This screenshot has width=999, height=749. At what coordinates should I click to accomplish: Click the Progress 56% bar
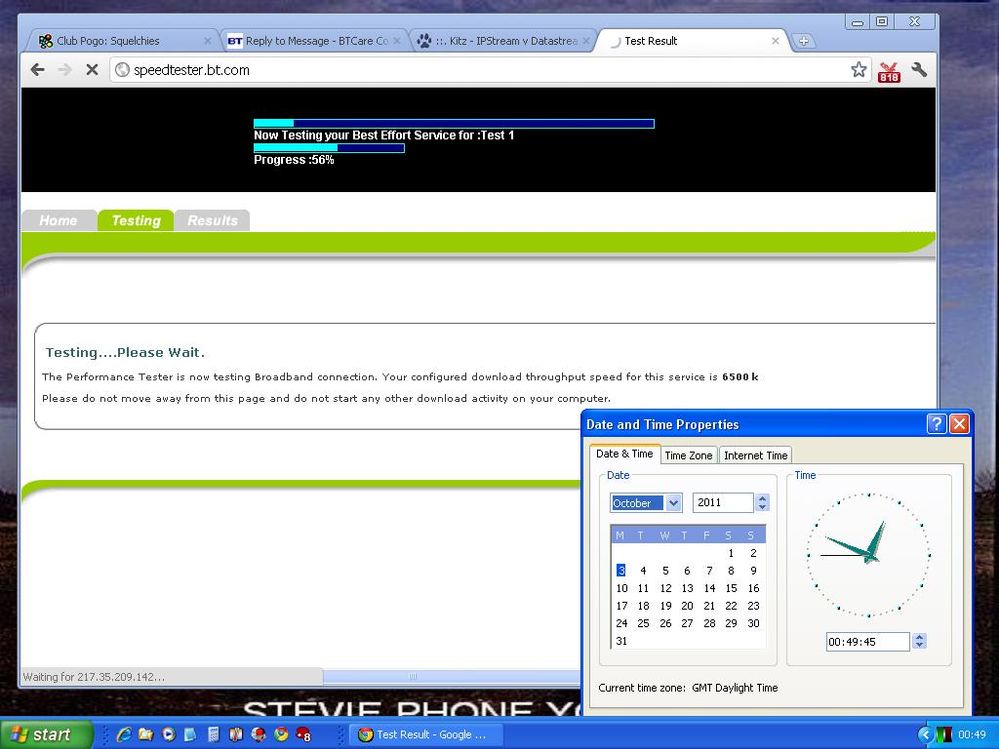(x=329, y=148)
